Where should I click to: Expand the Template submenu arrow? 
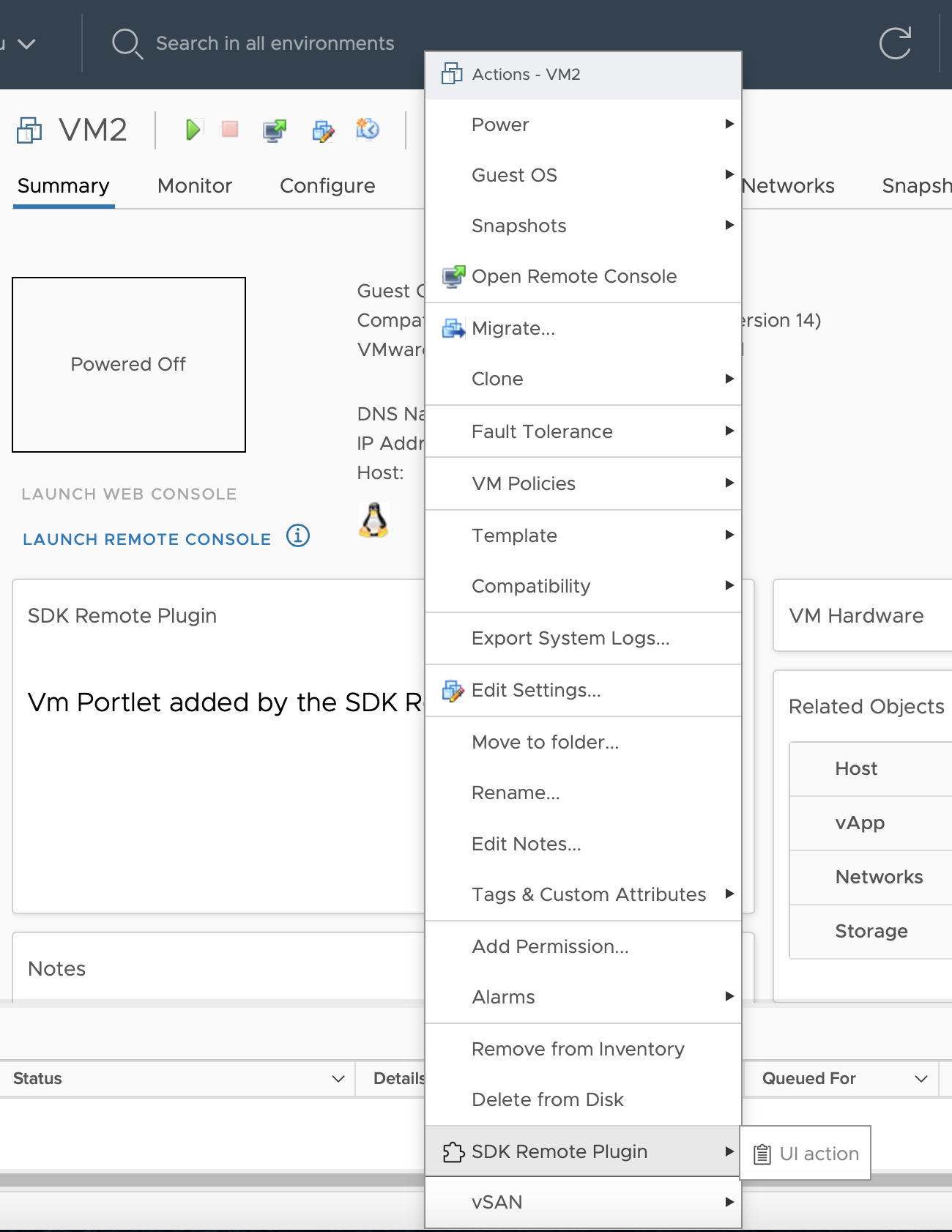729,535
